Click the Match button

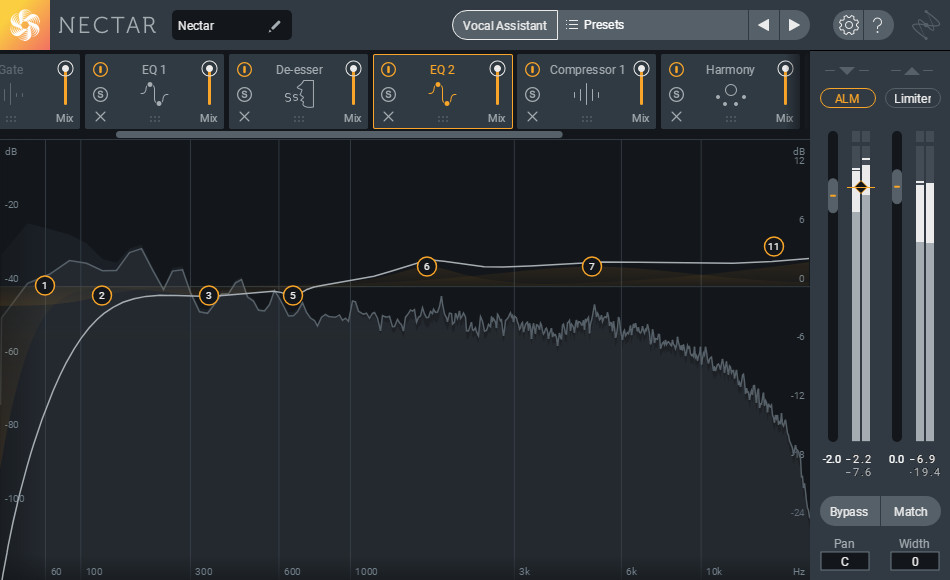pyautogui.click(x=911, y=512)
